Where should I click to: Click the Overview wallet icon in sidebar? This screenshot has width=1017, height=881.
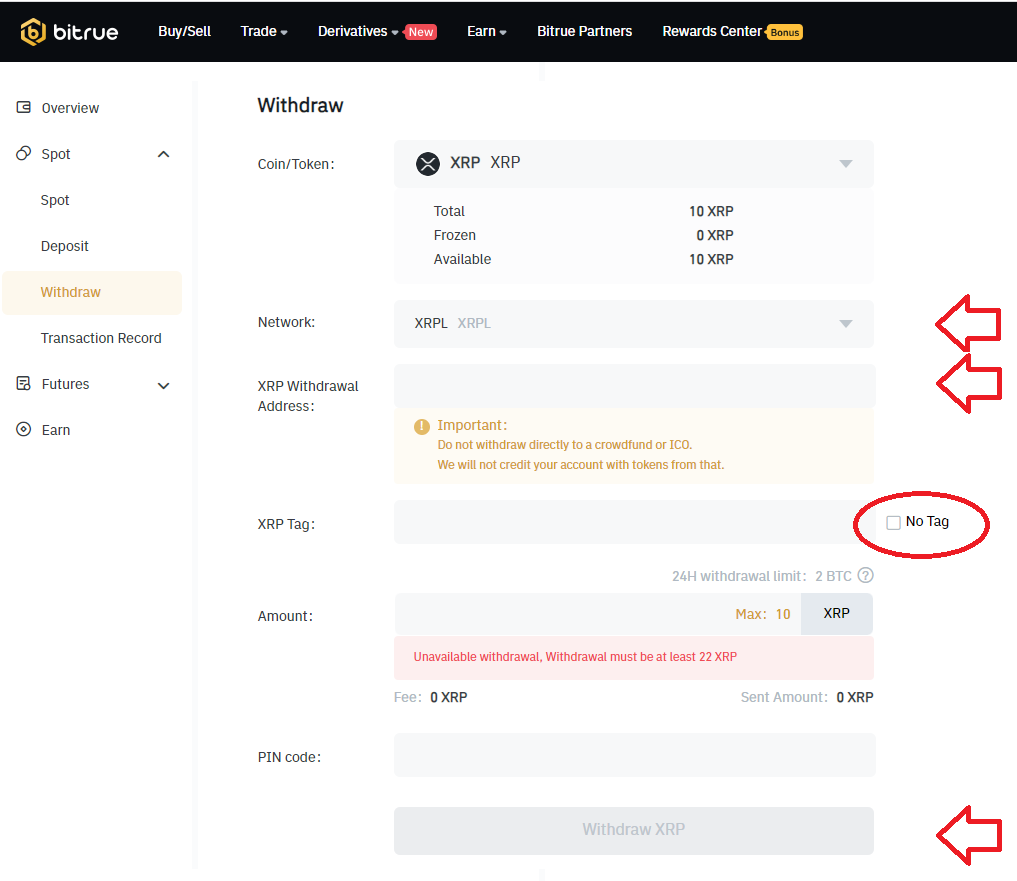(x=24, y=107)
